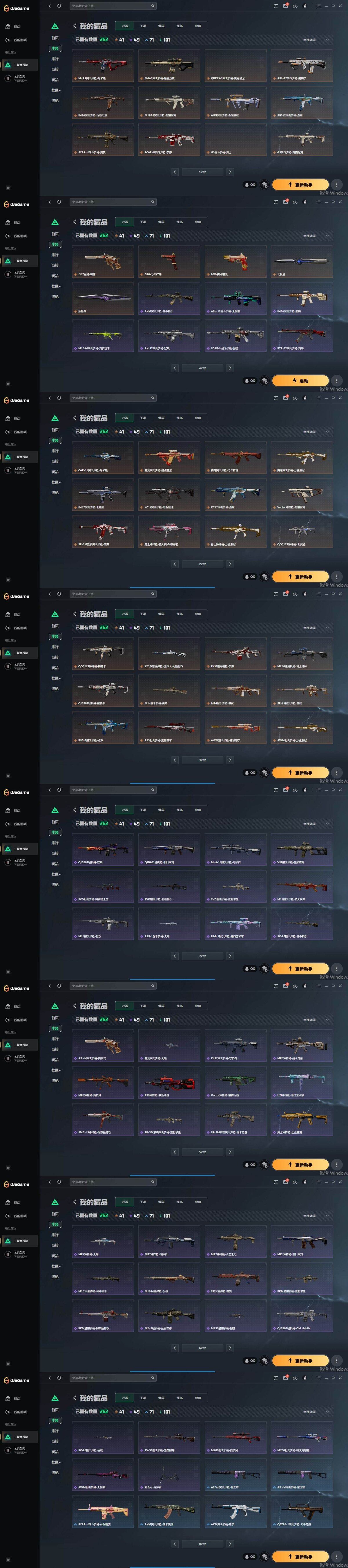Click the QQ button in the 4/22 window
This screenshot has width=348, height=1568.
point(250,380)
